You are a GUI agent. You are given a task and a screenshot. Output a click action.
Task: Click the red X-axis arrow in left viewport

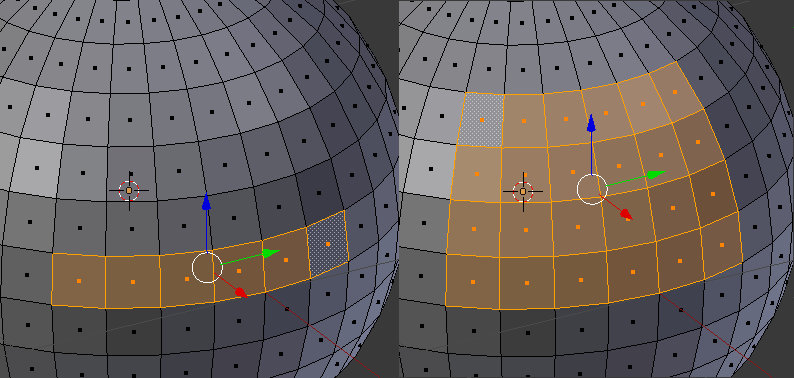pos(240,292)
